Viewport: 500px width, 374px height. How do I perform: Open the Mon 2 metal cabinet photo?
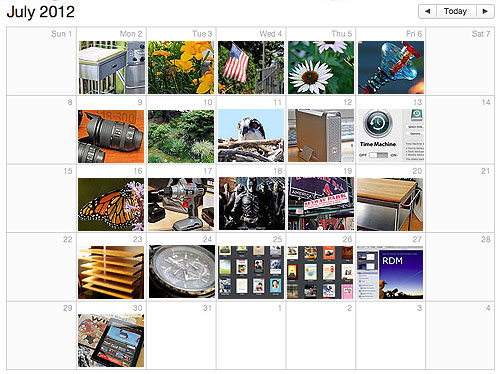point(112,67)
